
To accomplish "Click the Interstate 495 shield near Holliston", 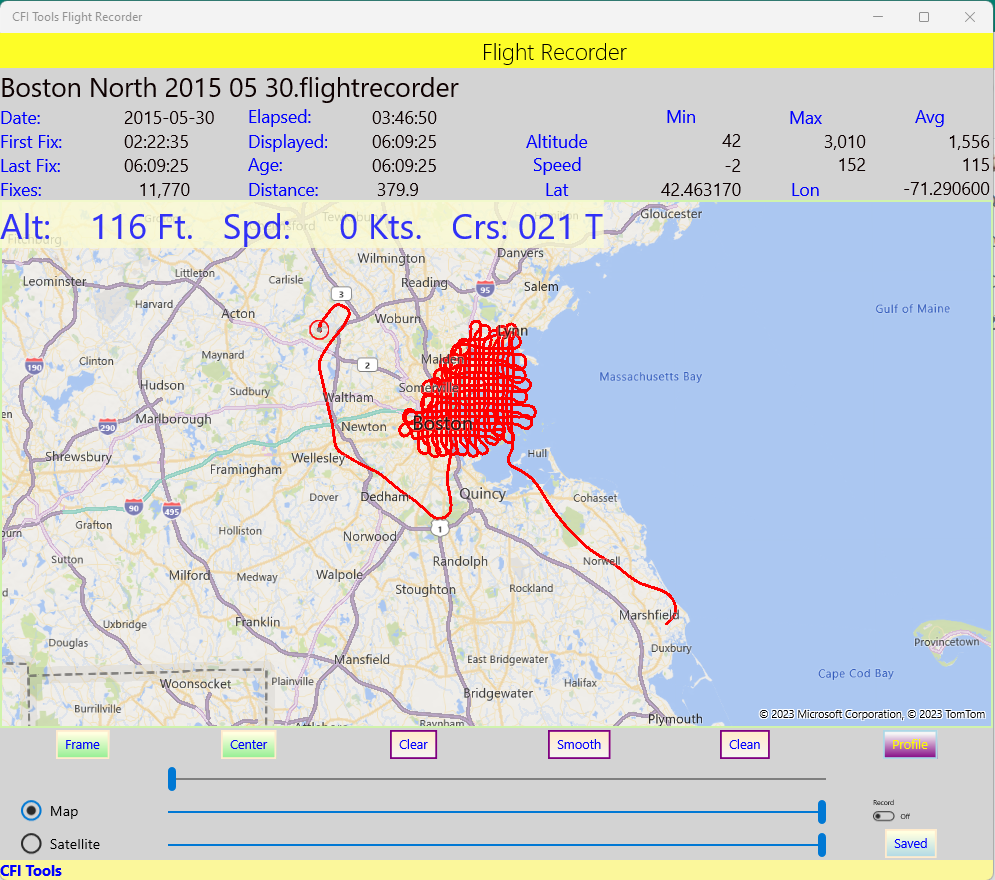I will coord(172,509).
